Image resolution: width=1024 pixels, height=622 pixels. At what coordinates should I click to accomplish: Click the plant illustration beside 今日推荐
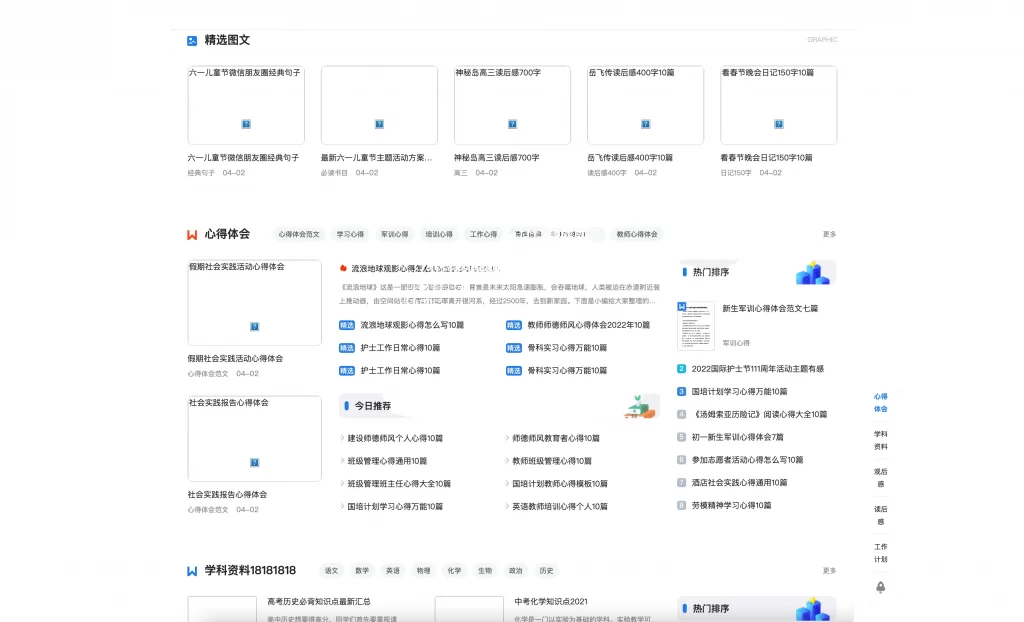point(641,404)
